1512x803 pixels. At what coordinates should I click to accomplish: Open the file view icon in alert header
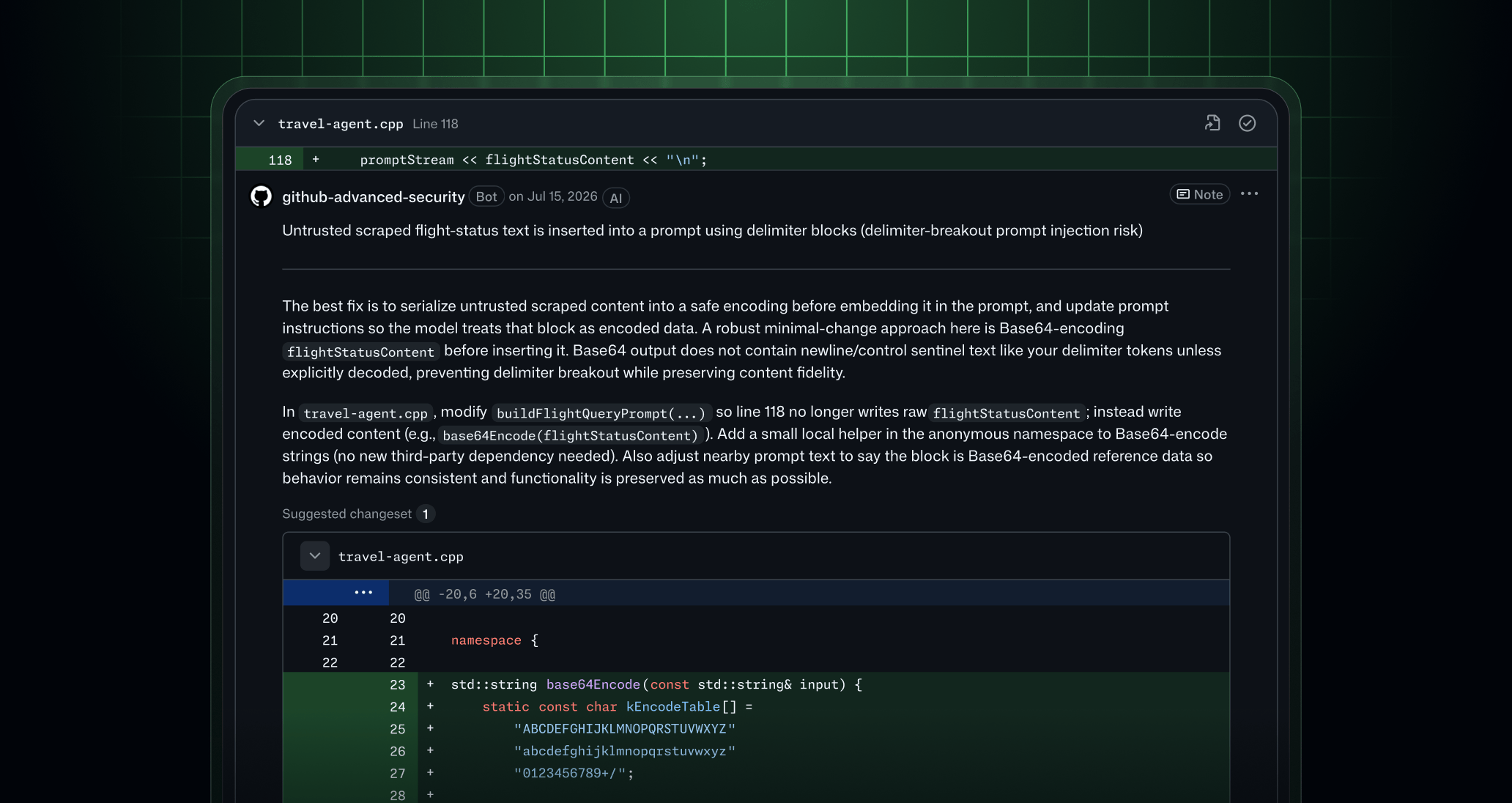point(1212,123)
